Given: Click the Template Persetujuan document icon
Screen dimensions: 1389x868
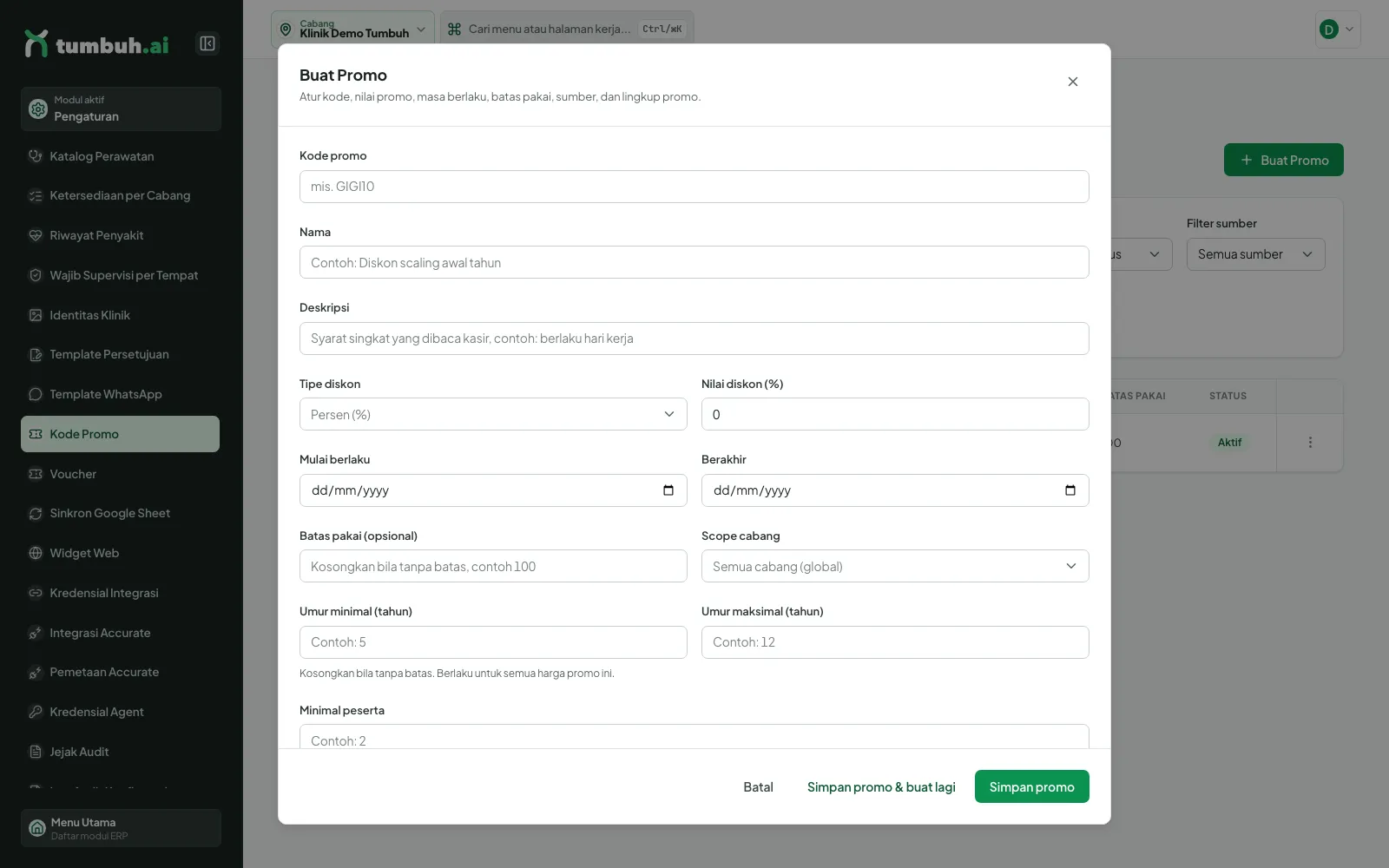Looking at the screenshot, I should point(36,354).
